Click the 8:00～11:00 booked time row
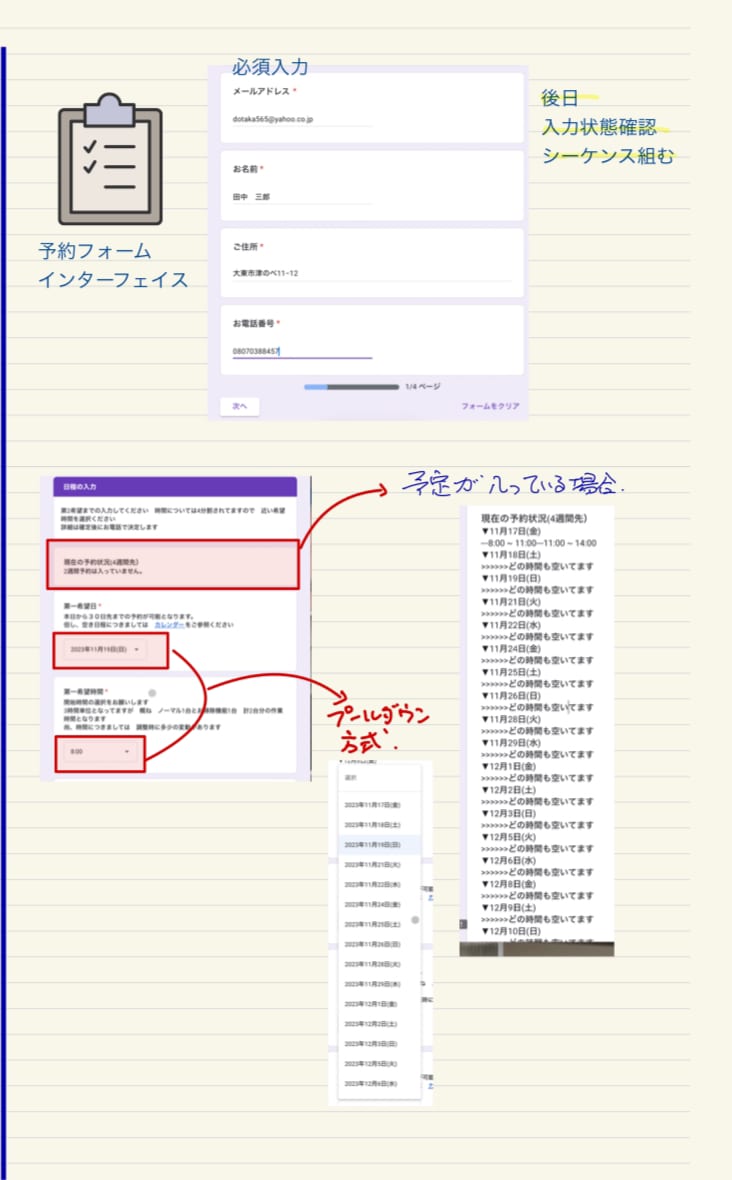 [539, 543]
